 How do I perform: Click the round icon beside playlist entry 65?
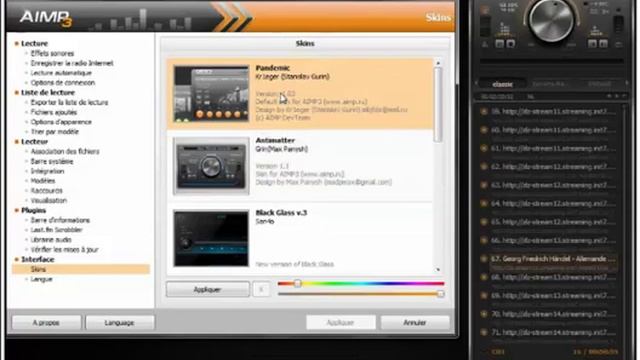(x=484, y=222)
